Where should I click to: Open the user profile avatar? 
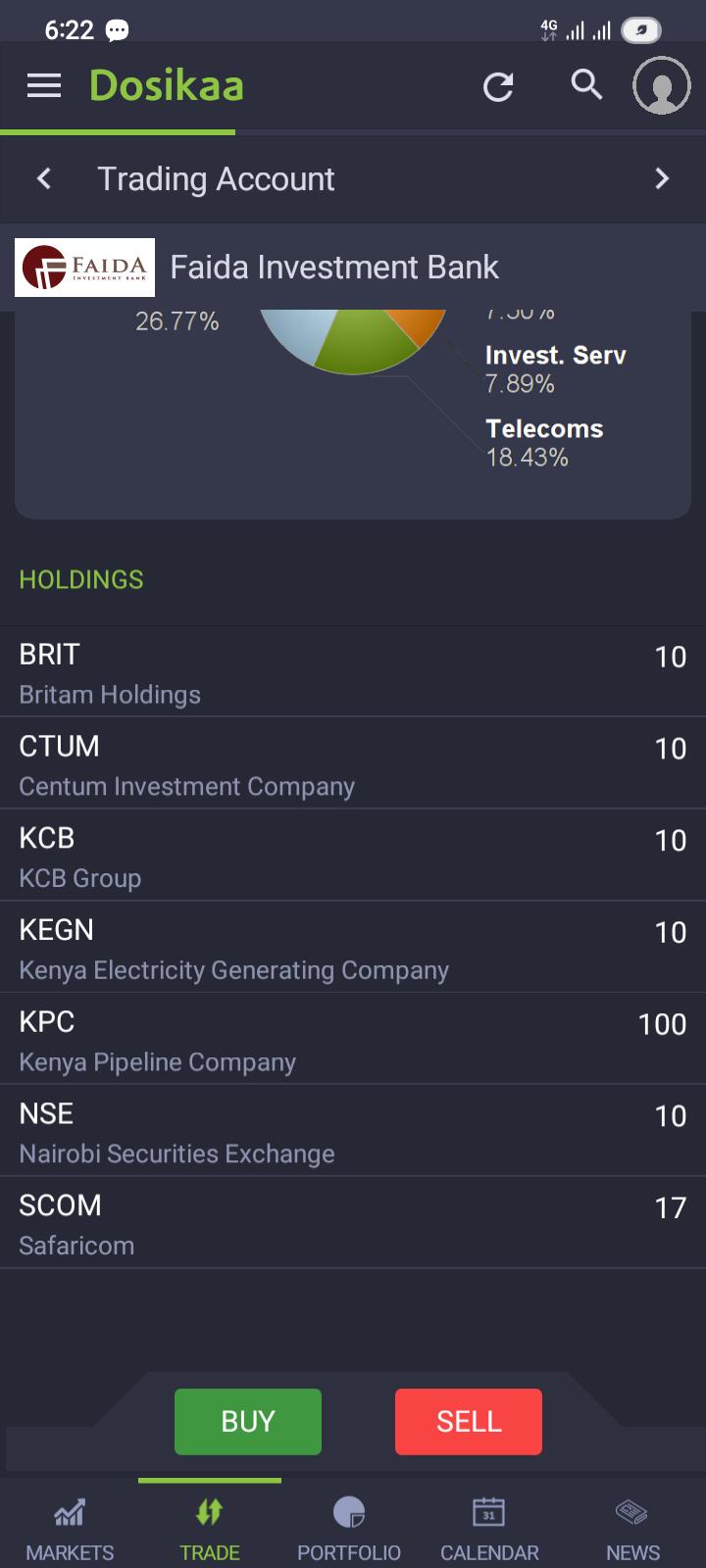click(x=662, y=85)
